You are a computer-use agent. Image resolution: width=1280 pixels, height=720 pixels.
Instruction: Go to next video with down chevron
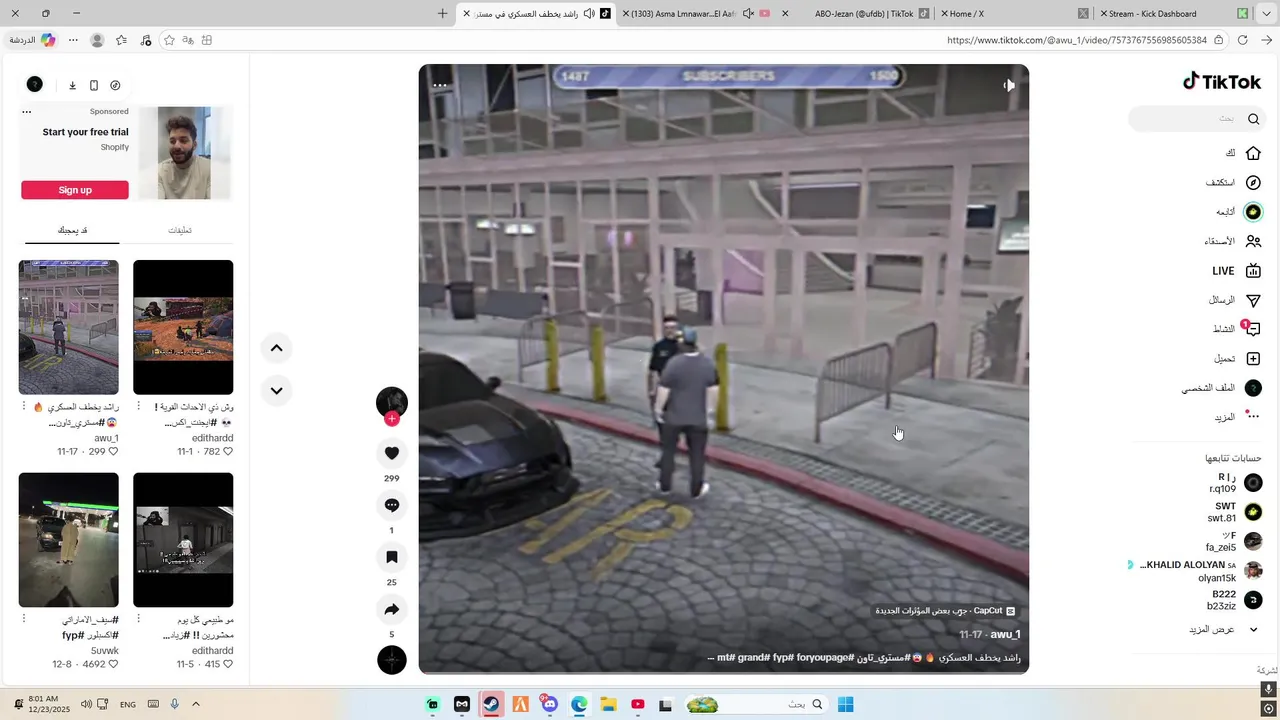[277, 390]
